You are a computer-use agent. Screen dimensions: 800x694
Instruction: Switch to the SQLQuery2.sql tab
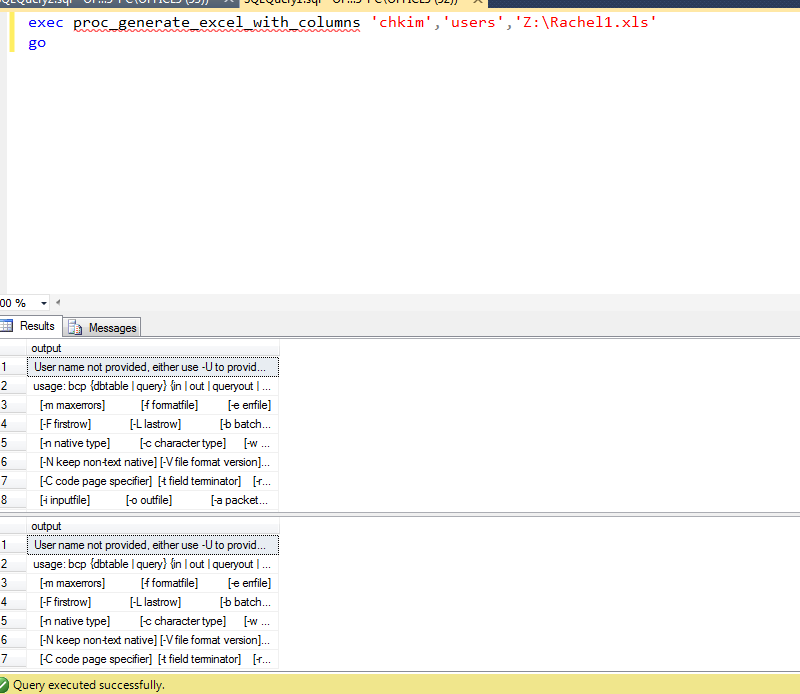click(x=105, y=2)
